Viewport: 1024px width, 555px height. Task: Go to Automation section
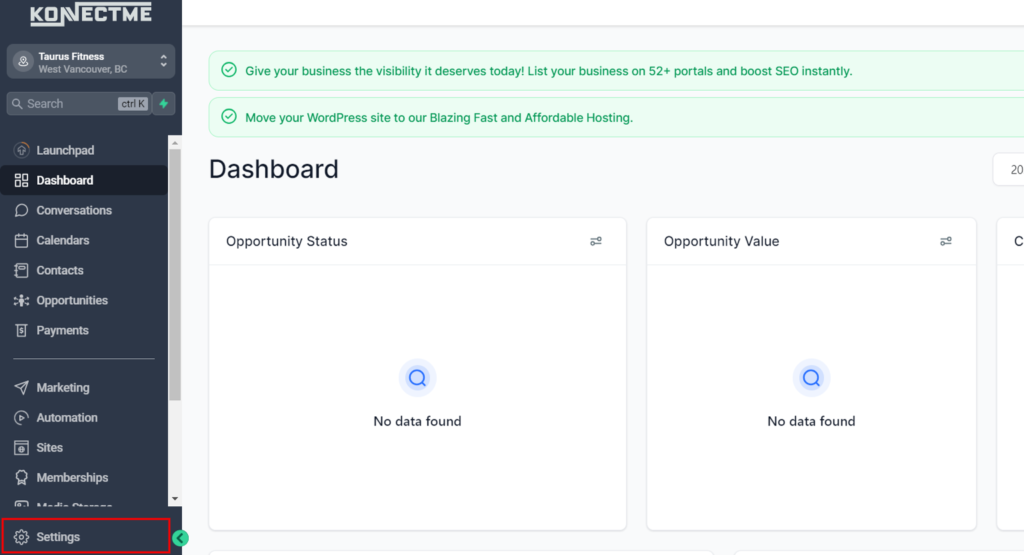pyautogui.click(x=67, y=417)
